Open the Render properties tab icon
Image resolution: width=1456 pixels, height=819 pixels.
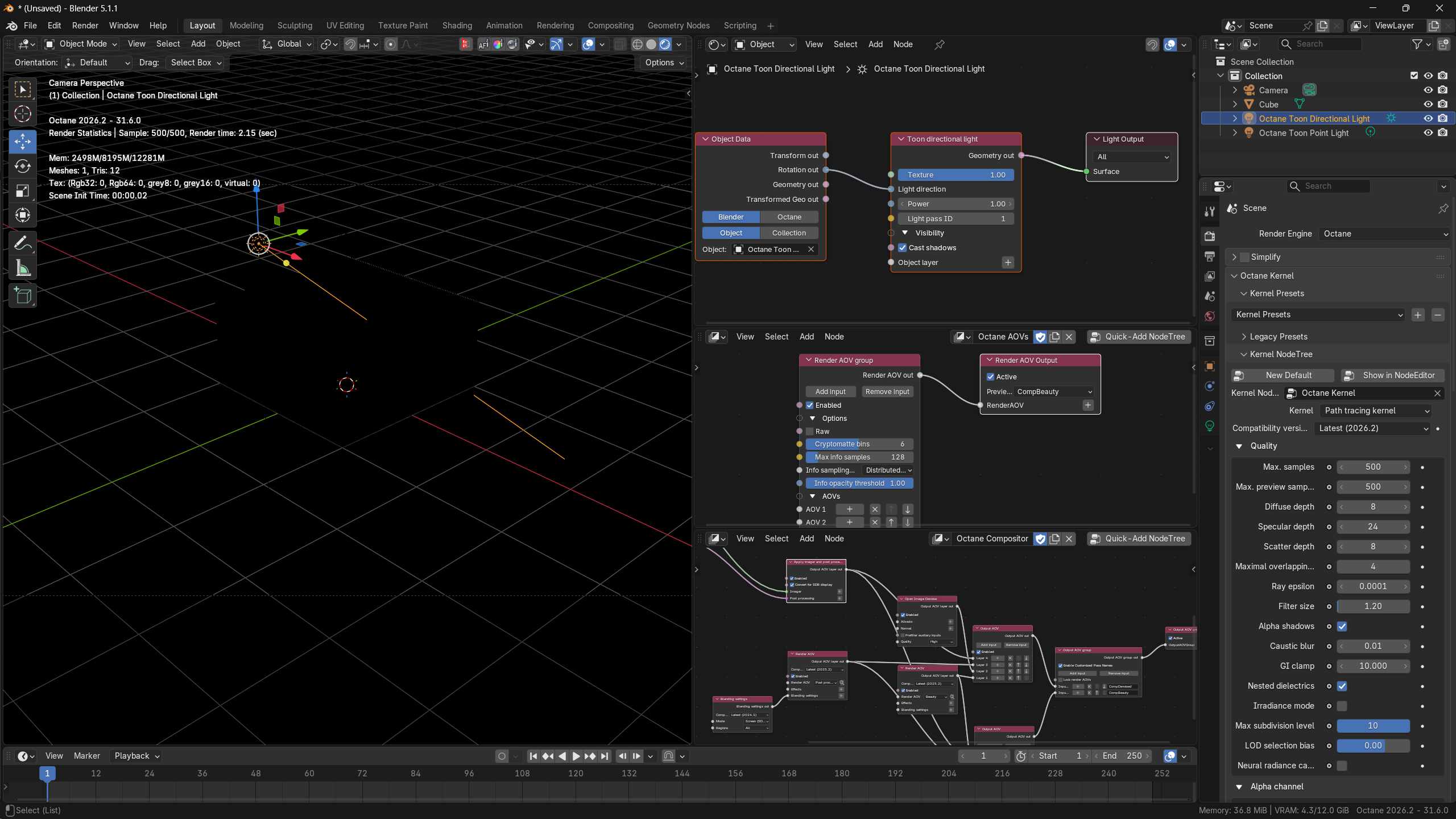(x=1210, y=236)
